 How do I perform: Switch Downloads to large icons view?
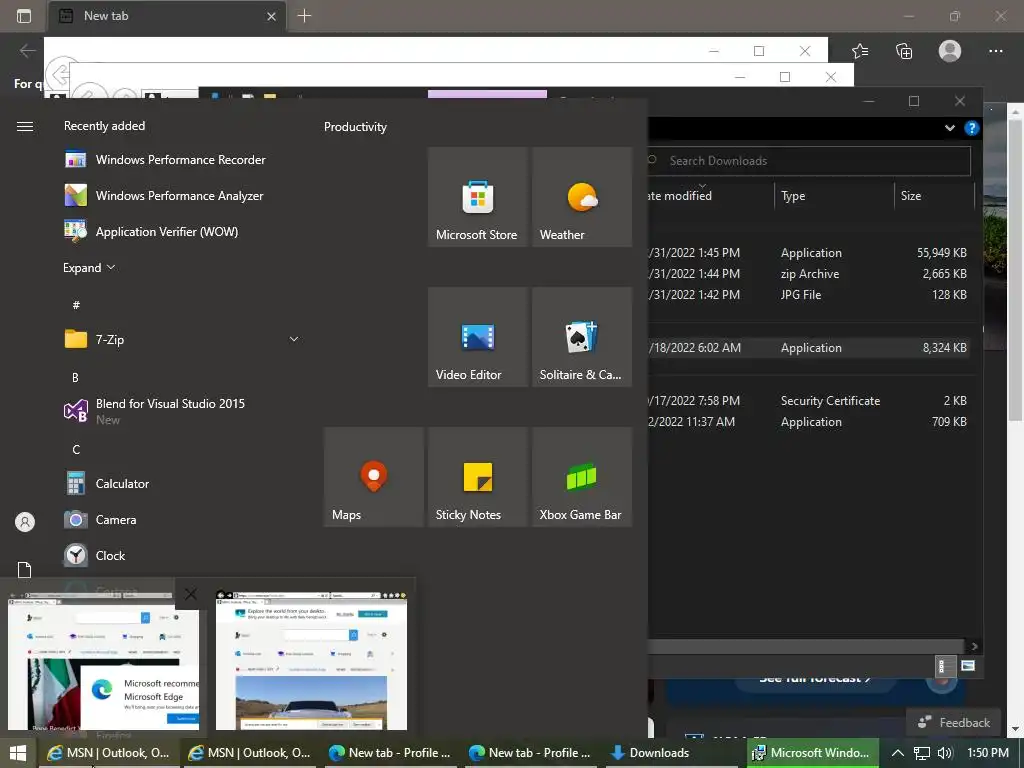click(968, 665)
